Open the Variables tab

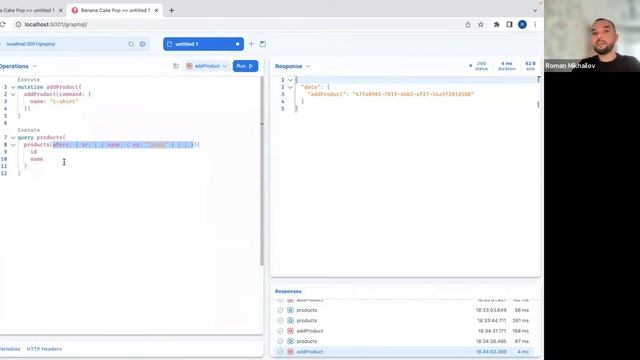10,349
